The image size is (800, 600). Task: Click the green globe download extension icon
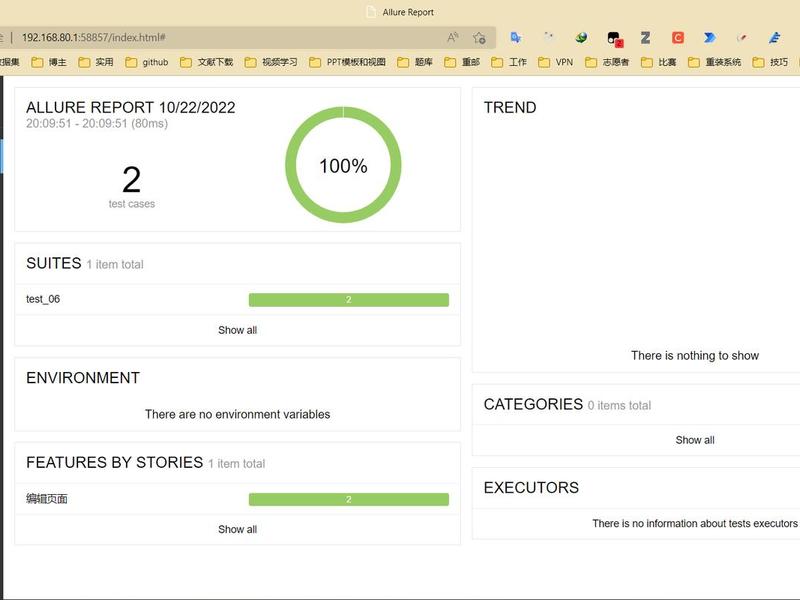[x=581, y=37]
